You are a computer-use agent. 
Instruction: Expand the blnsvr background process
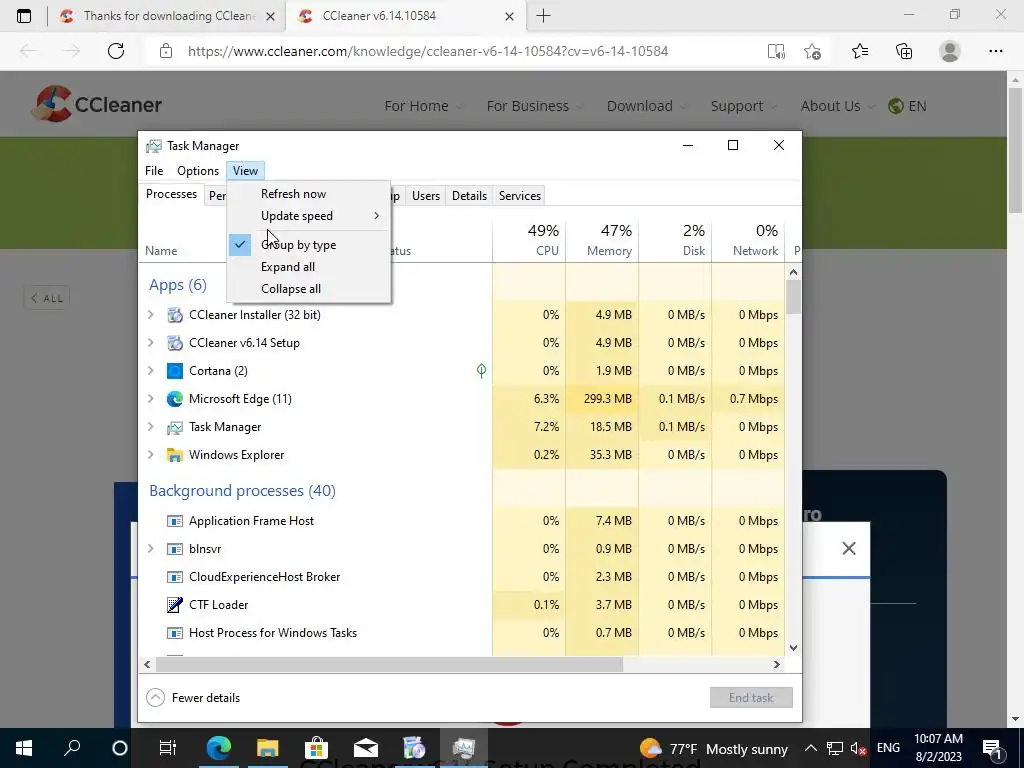[151, 549]
